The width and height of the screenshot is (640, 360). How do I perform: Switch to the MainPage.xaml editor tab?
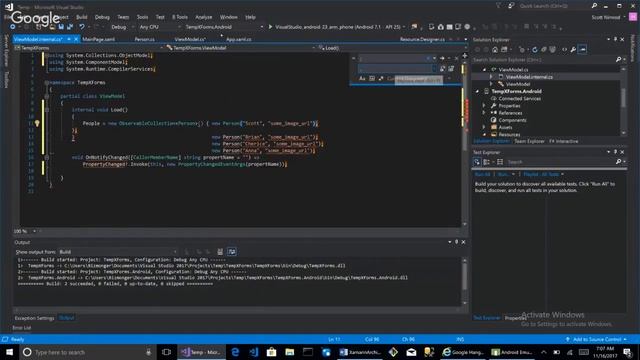click(99, 39)
